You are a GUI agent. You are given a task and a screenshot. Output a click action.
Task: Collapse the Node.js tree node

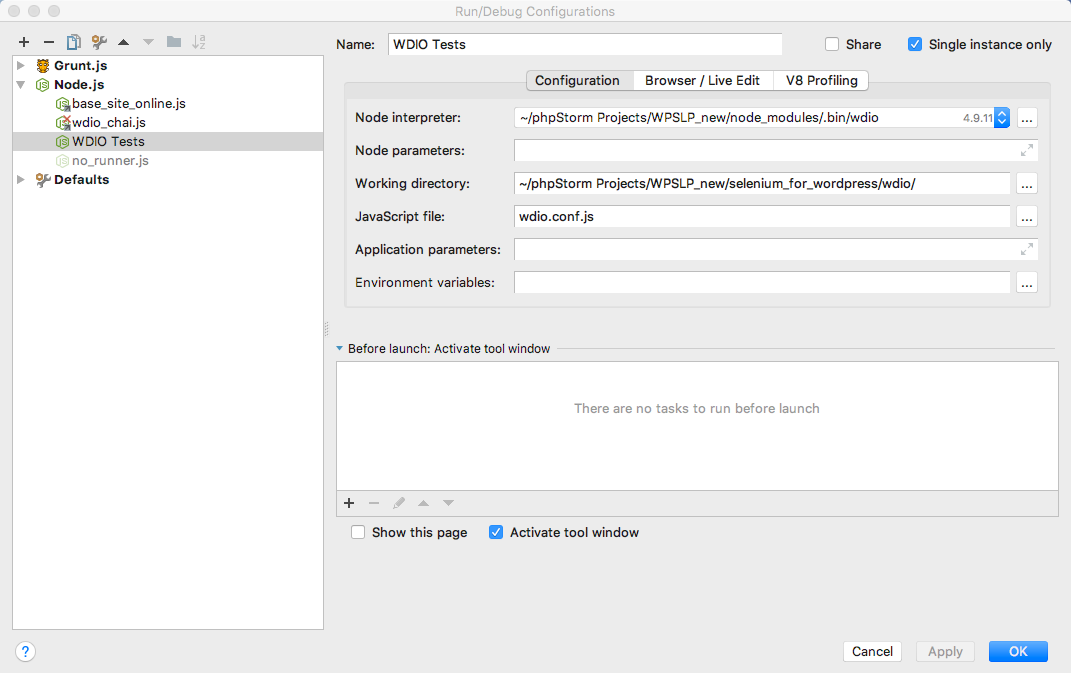(20, 84)
